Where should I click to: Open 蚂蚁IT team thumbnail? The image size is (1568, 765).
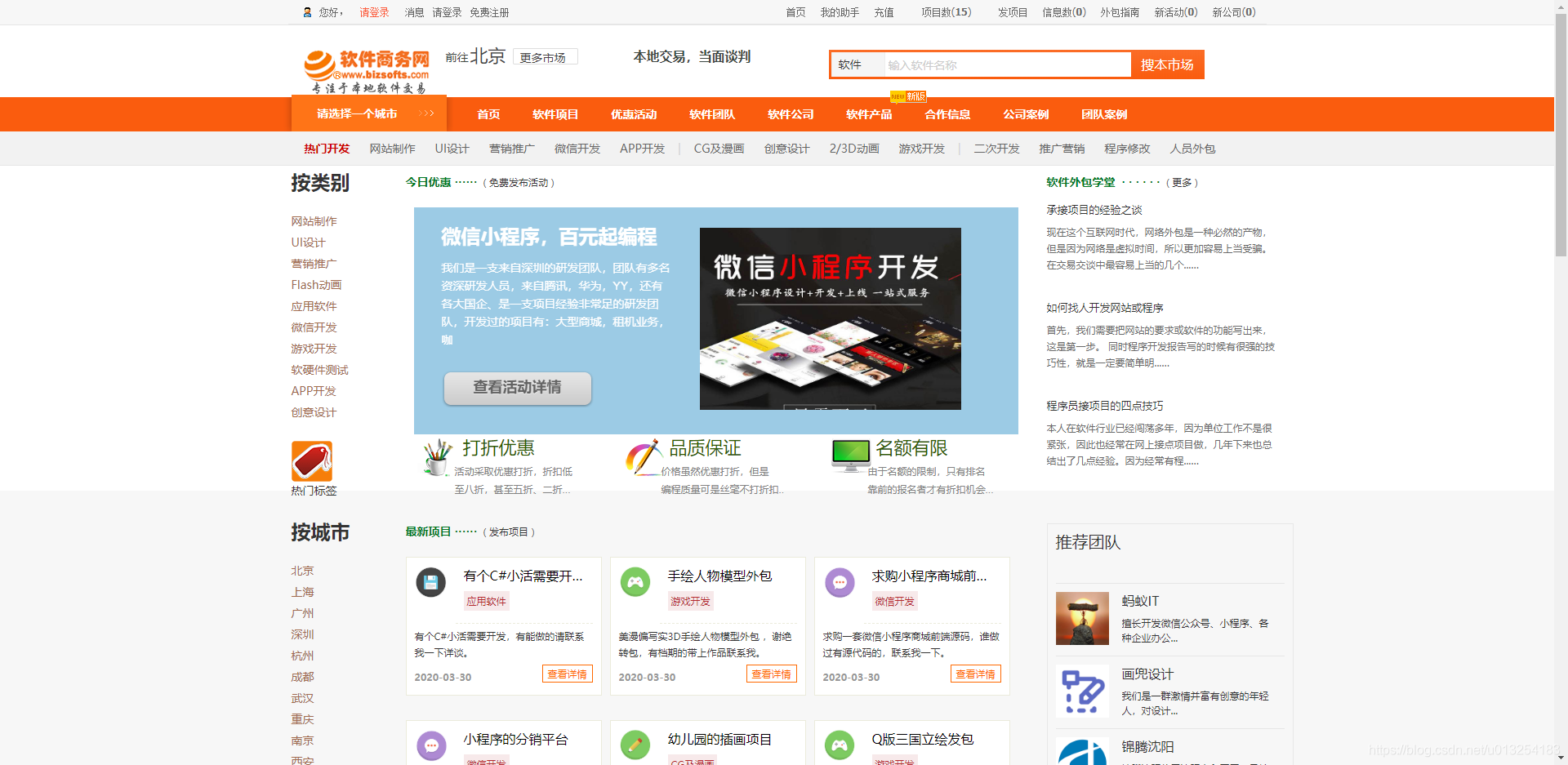click(1082, 618)
